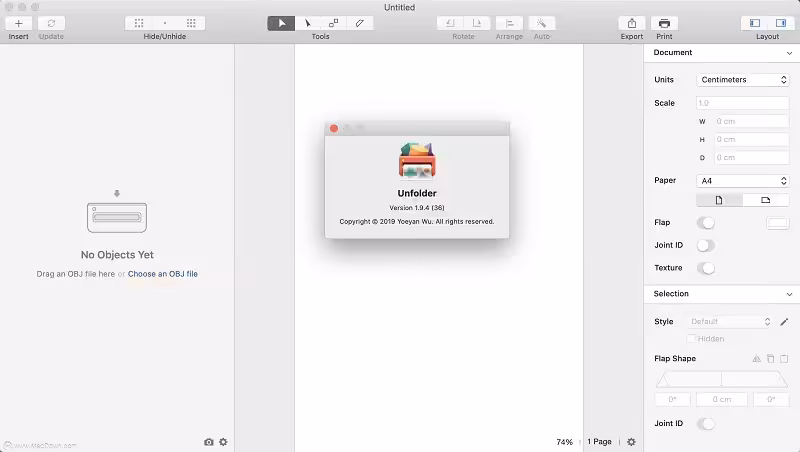Click the Insert plus button
Image resolution: width=800 pixels, height=452 pixels.
(x=18, y=23)
